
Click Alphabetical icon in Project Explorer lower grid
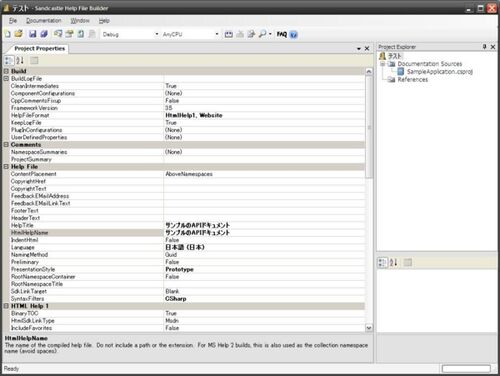pos(393,263)
